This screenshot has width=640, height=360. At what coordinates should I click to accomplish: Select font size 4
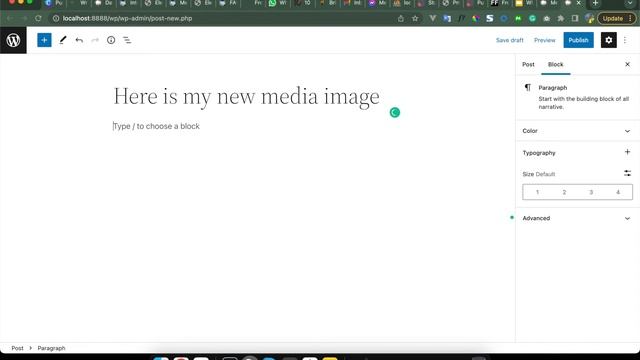(618, 192)
